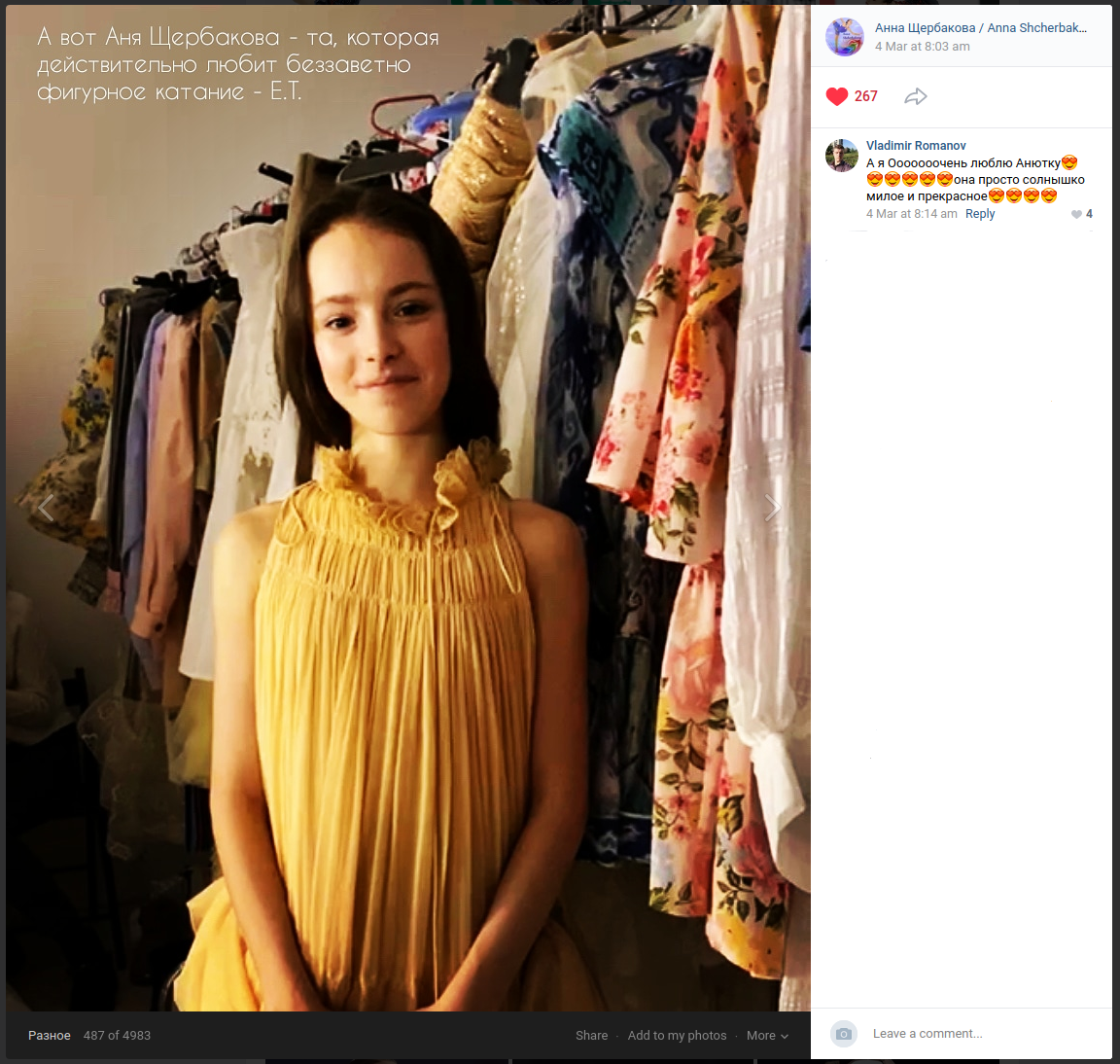The height and width of the screenshot is (1064, 1120).
Task: Like Vladimir Romanov's comment
Action: click(1076, 214)
